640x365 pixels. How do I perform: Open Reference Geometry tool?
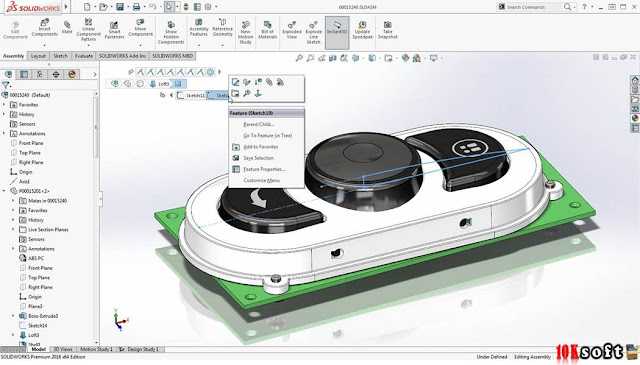click(x=222, y=28)
